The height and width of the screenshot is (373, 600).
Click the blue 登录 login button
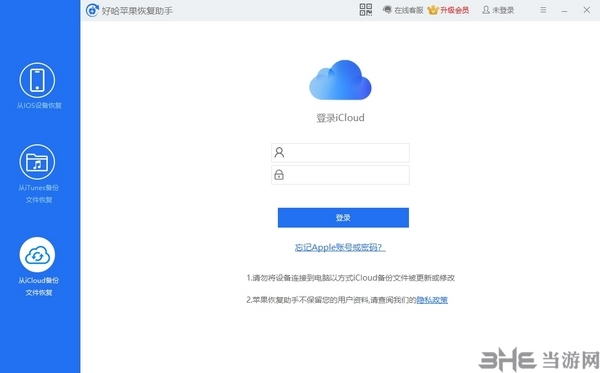point(343,218)
